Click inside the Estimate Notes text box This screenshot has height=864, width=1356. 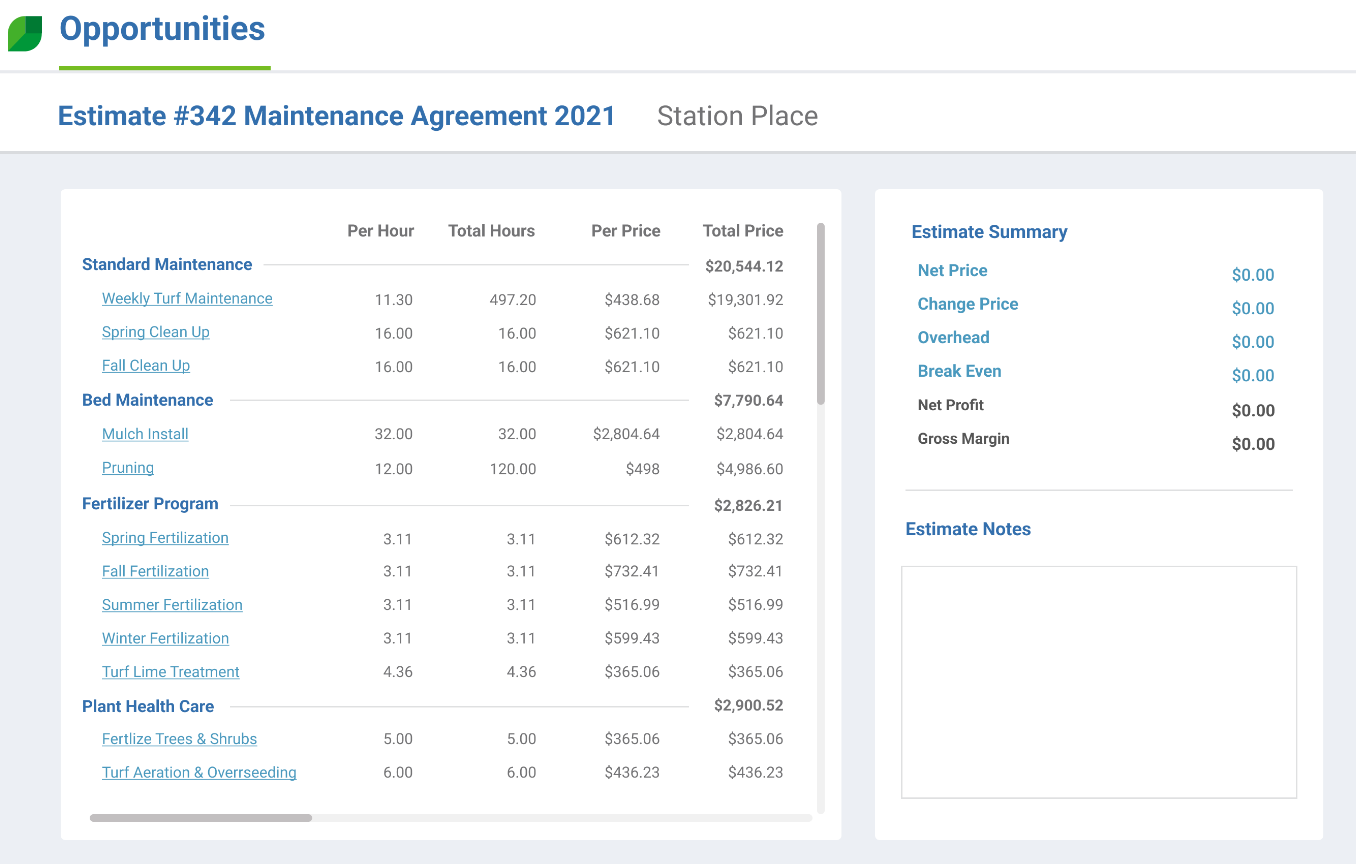click(x=1099, y=682)
